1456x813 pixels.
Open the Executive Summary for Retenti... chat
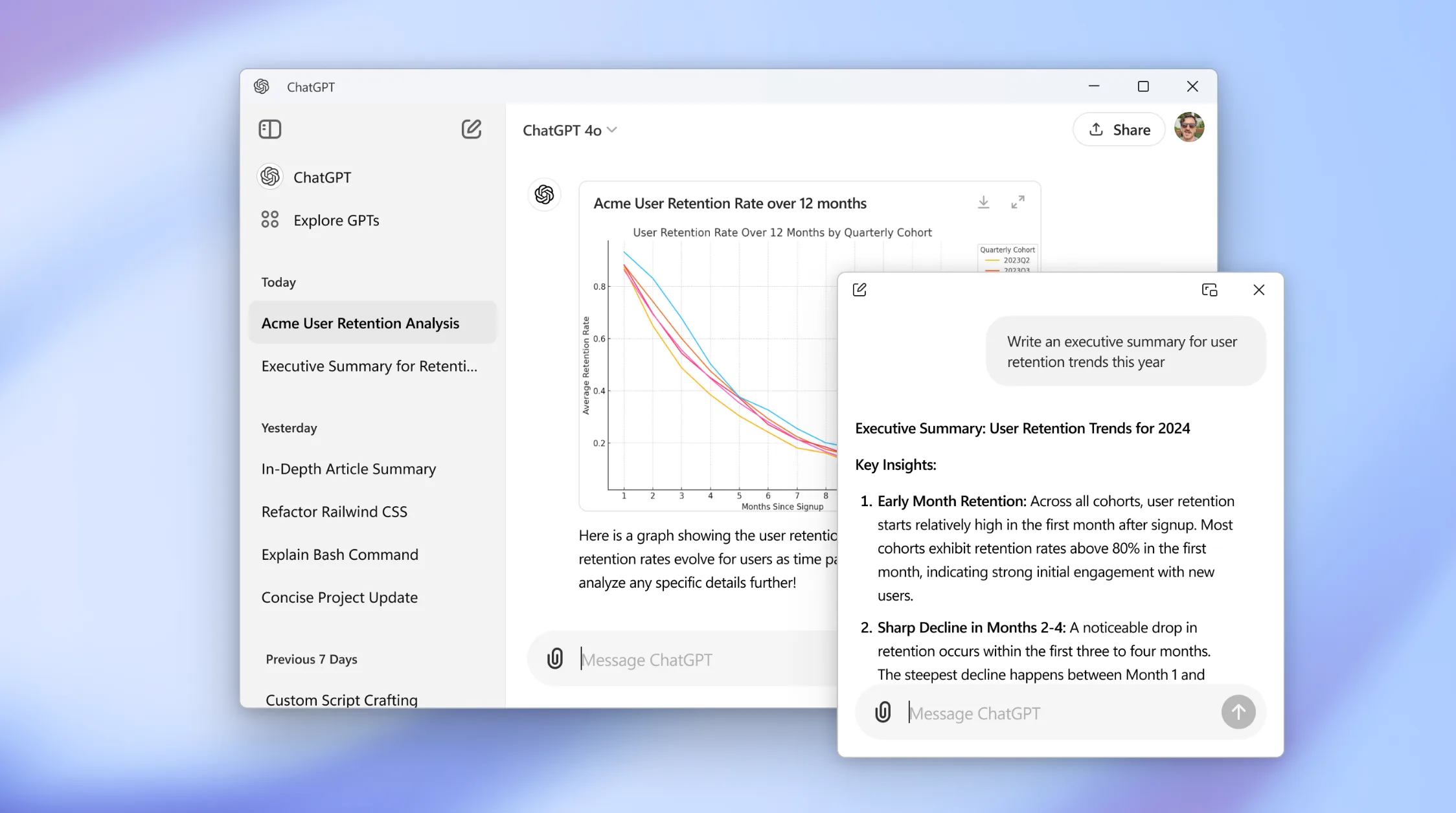pyautogui.click(x=369, y=365)
